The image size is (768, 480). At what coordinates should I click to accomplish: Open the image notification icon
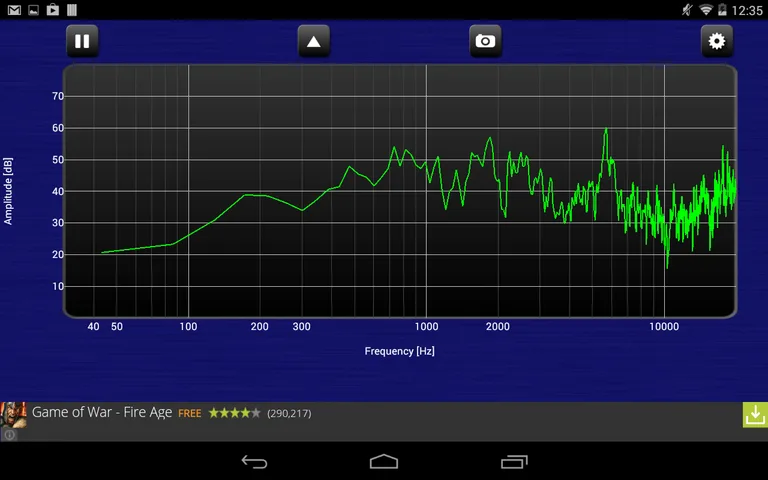(x=33, y=10)
